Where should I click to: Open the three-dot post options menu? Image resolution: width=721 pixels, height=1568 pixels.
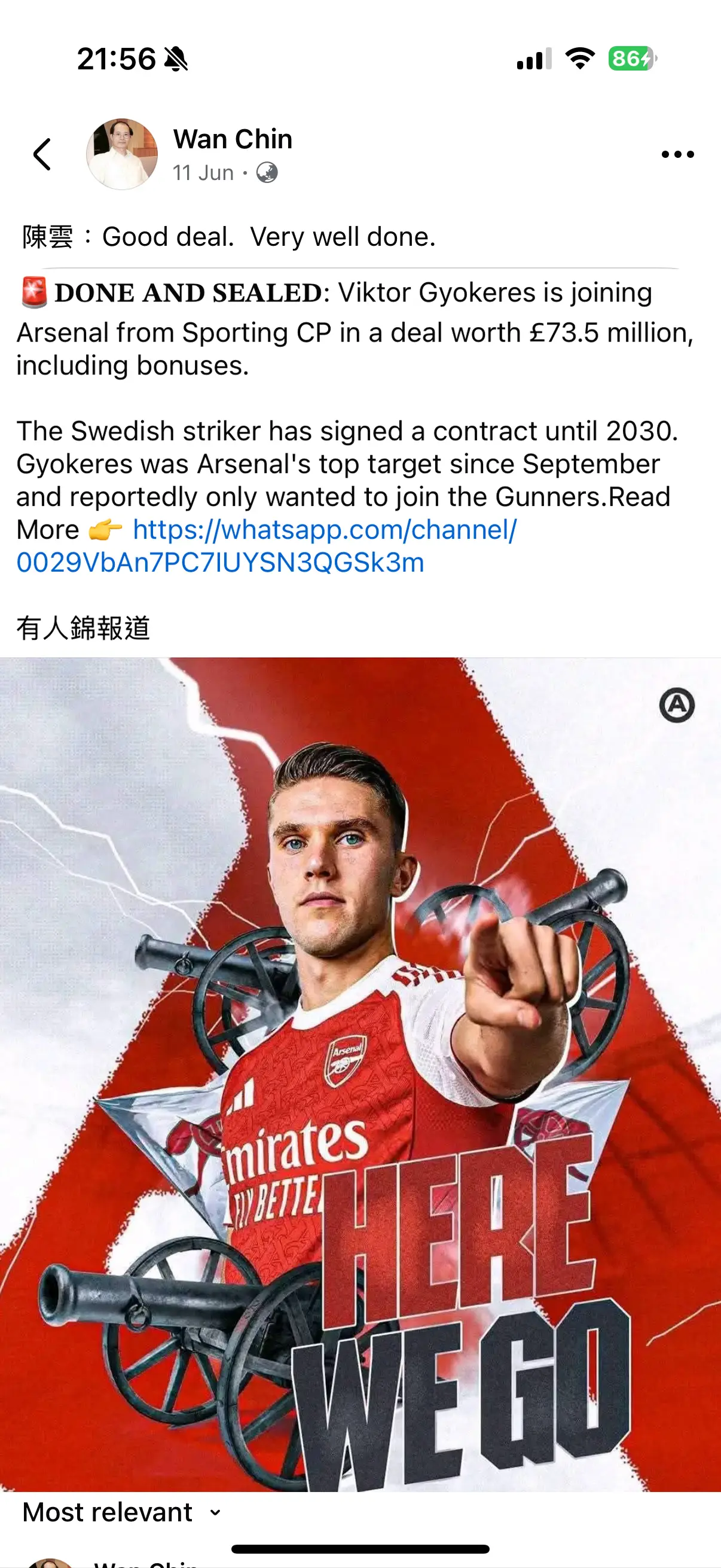677,154
